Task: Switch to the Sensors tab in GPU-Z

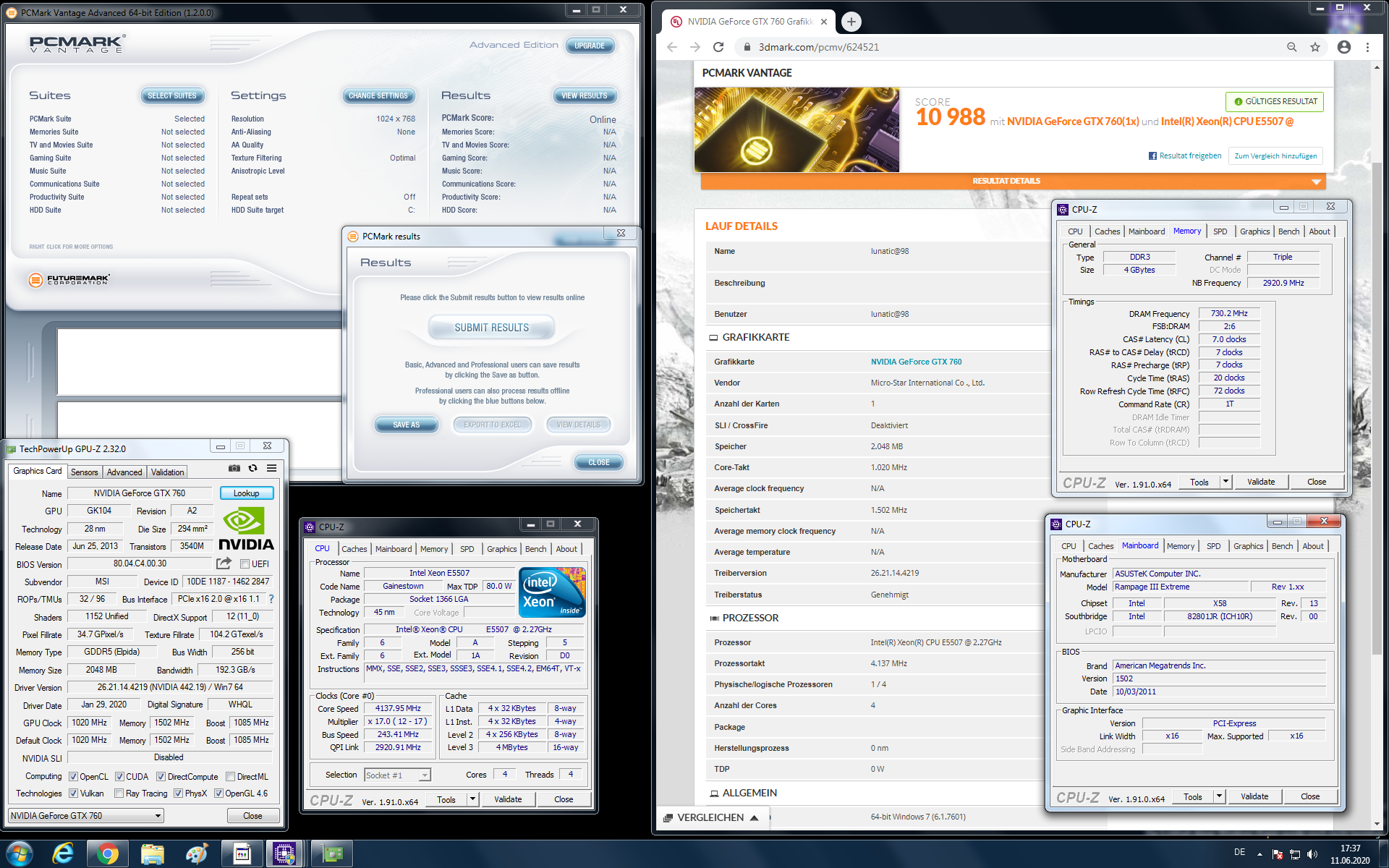Action: pyautogui.click(x=84, y=472)
